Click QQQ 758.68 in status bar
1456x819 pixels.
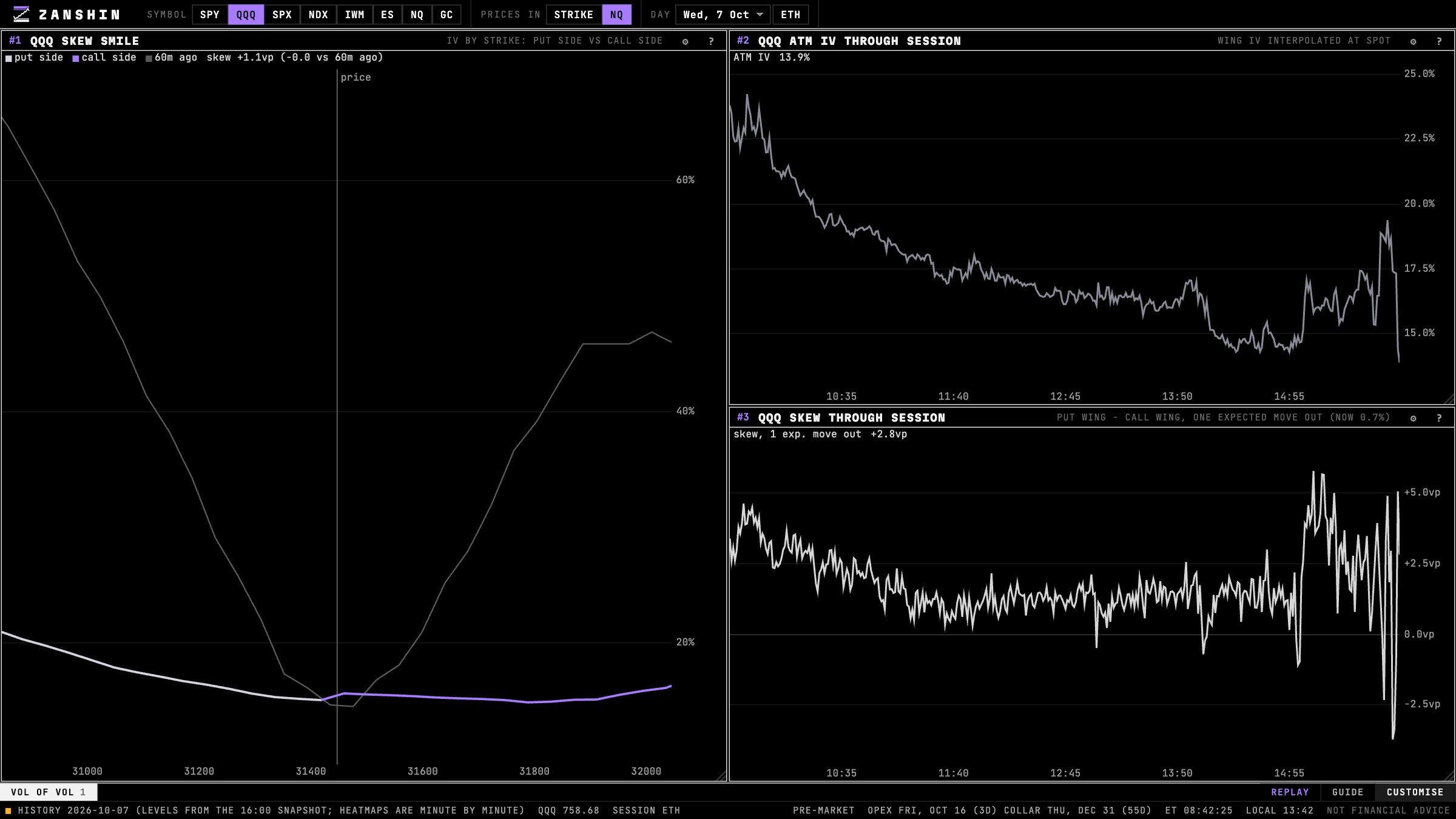(x=568, y=811)
